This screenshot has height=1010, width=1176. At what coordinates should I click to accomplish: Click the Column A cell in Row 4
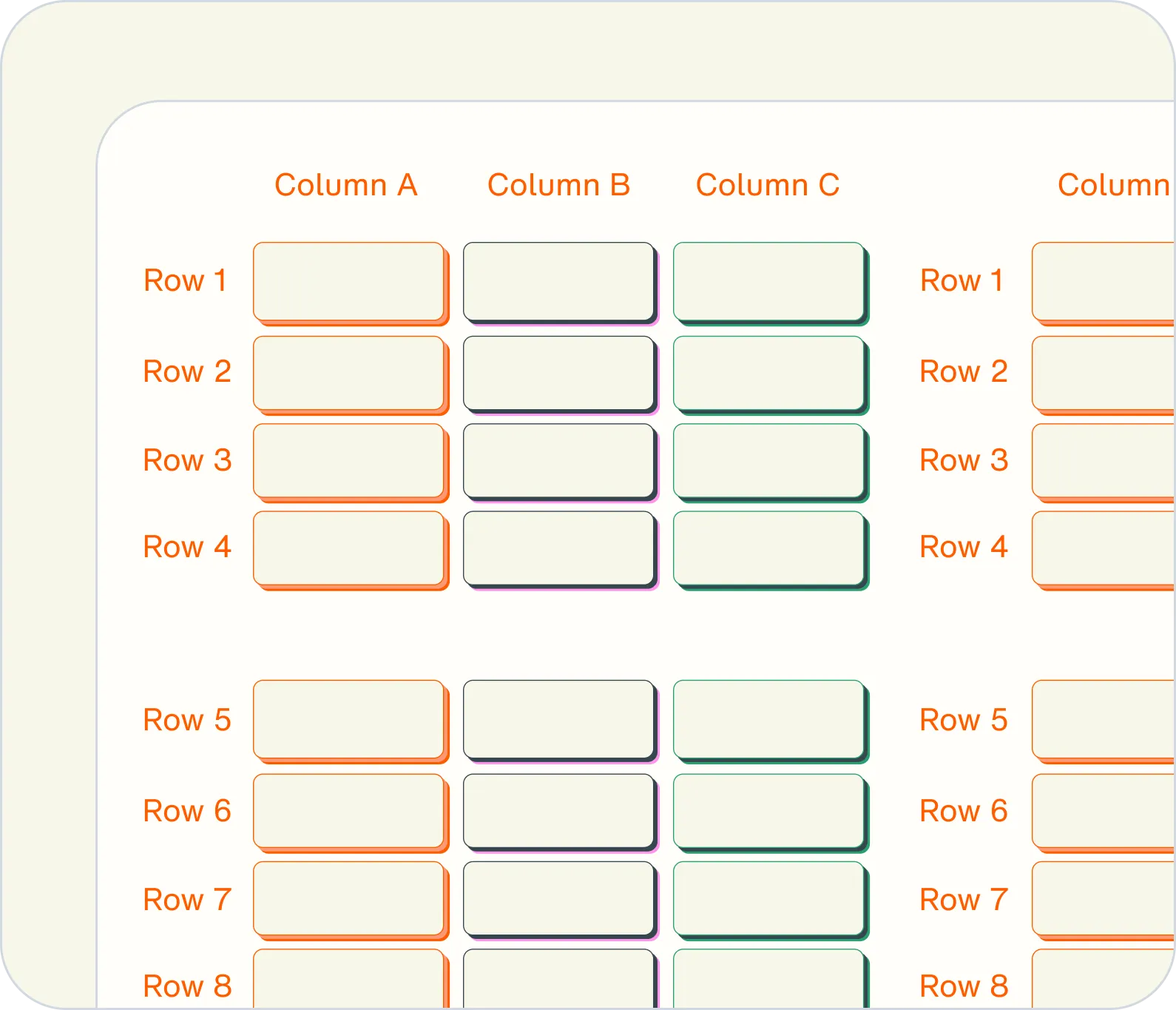click(x=348, y=548)
